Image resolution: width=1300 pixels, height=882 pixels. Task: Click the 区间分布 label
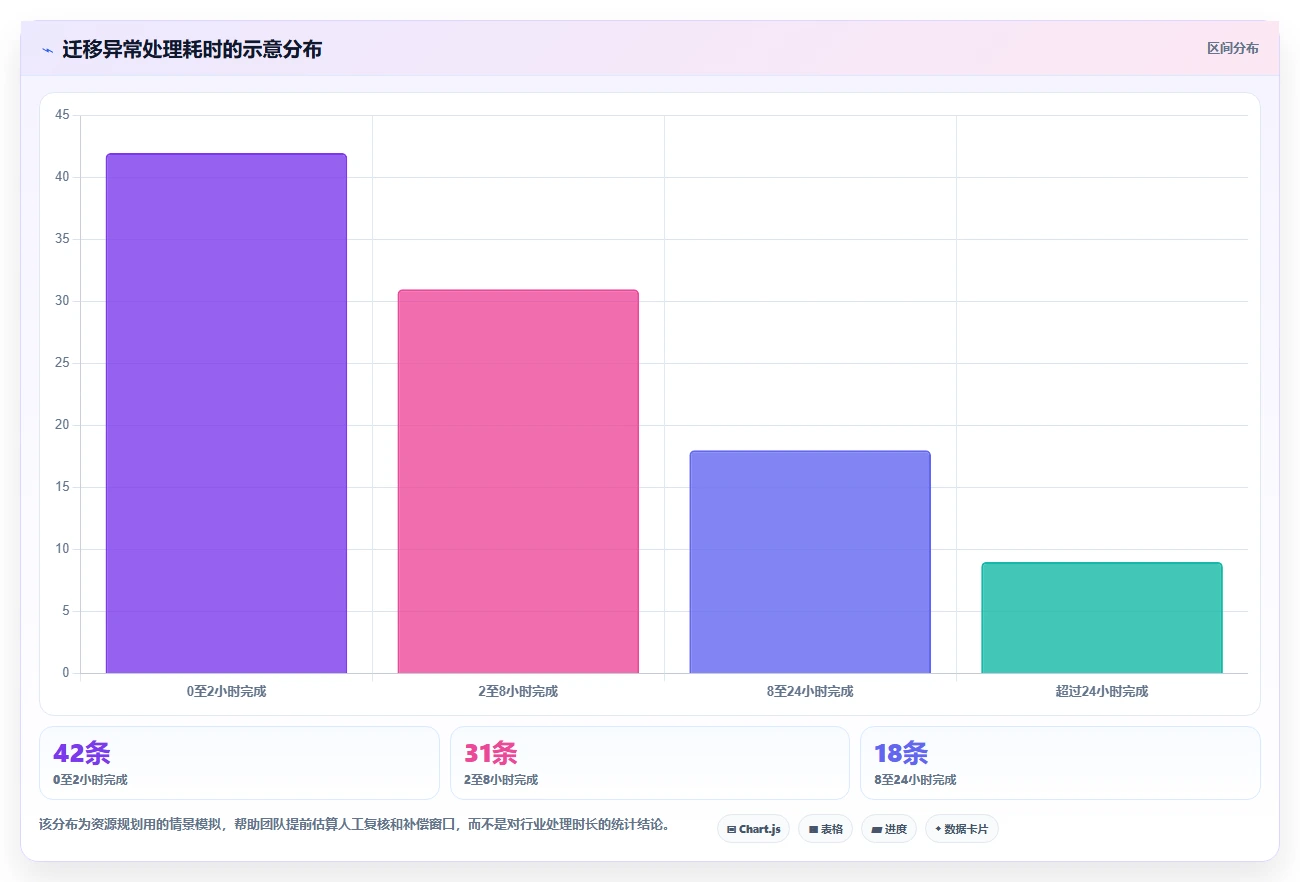(x=1232, y=48)
